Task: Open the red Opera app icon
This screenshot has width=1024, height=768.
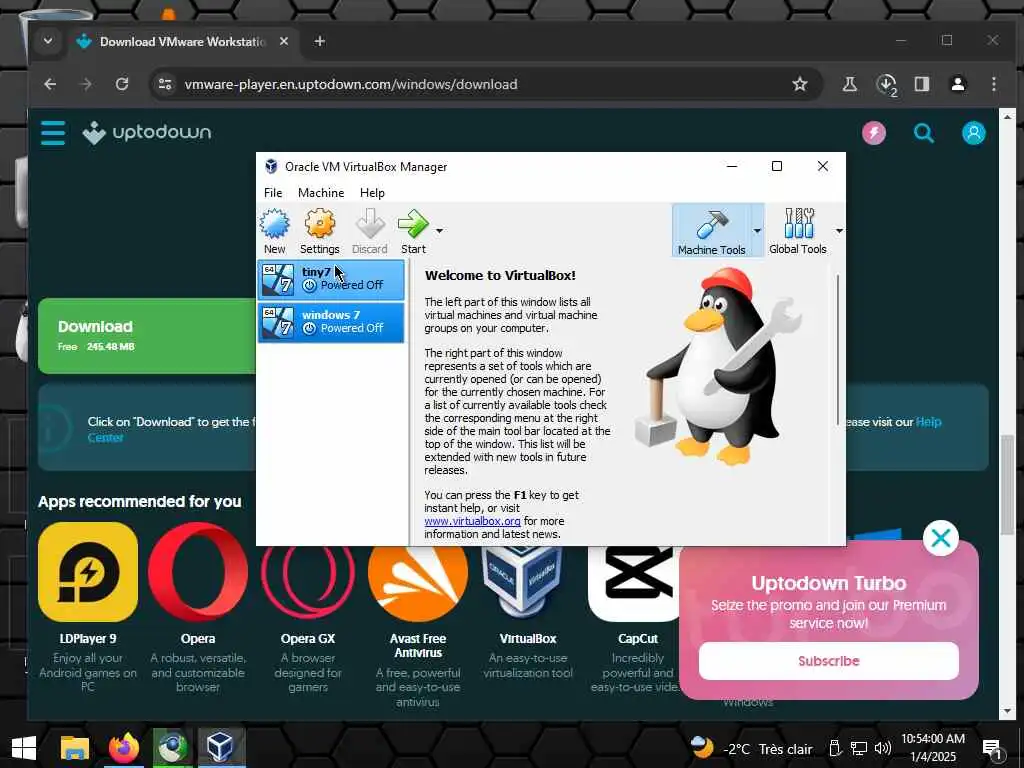Action: pyautogui.click(x=198, y=571)
